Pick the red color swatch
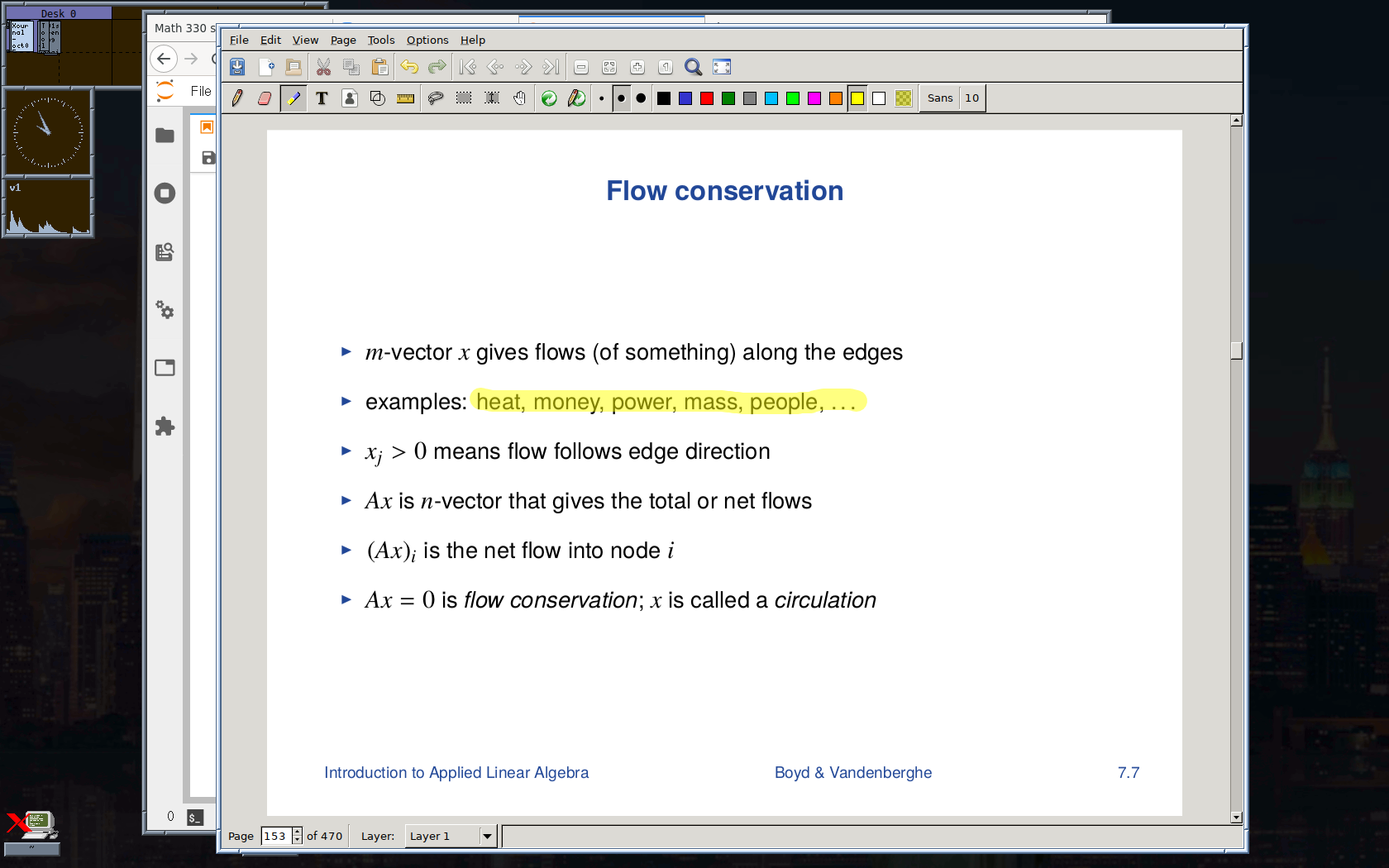Screen dimensions: 1389x868 tap(707, 98)
